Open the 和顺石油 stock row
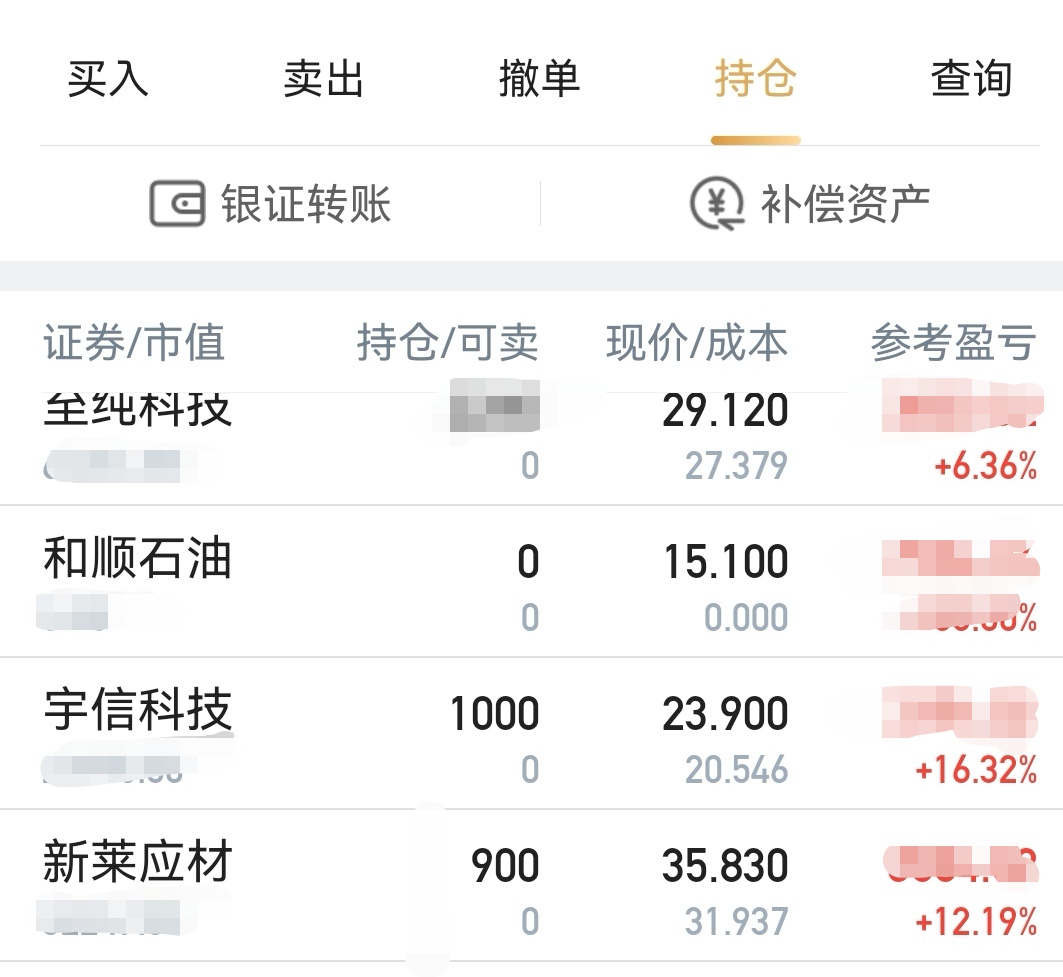This screenshot has height=977, width=1063. click(138, 560)
